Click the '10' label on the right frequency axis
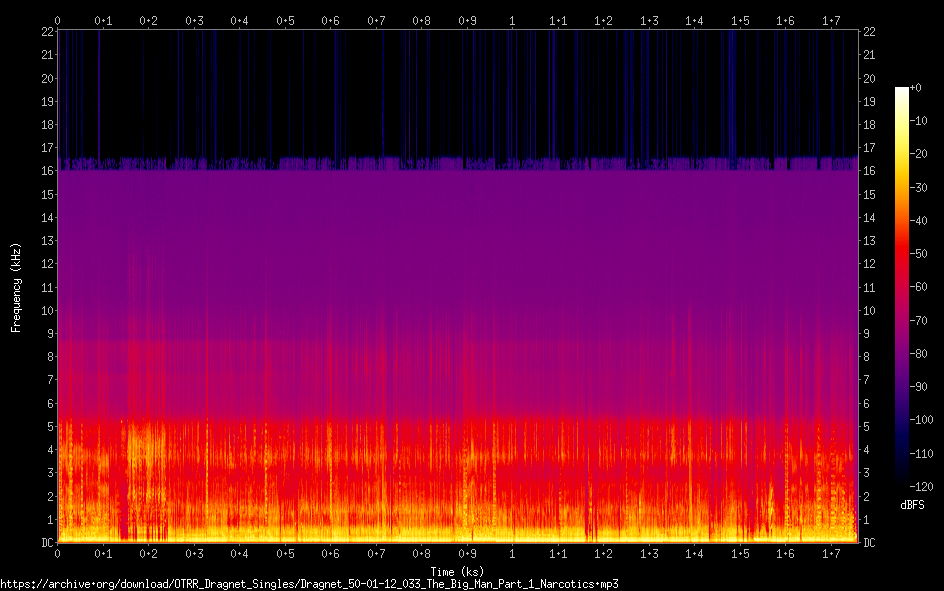 (x=869, y=310)
